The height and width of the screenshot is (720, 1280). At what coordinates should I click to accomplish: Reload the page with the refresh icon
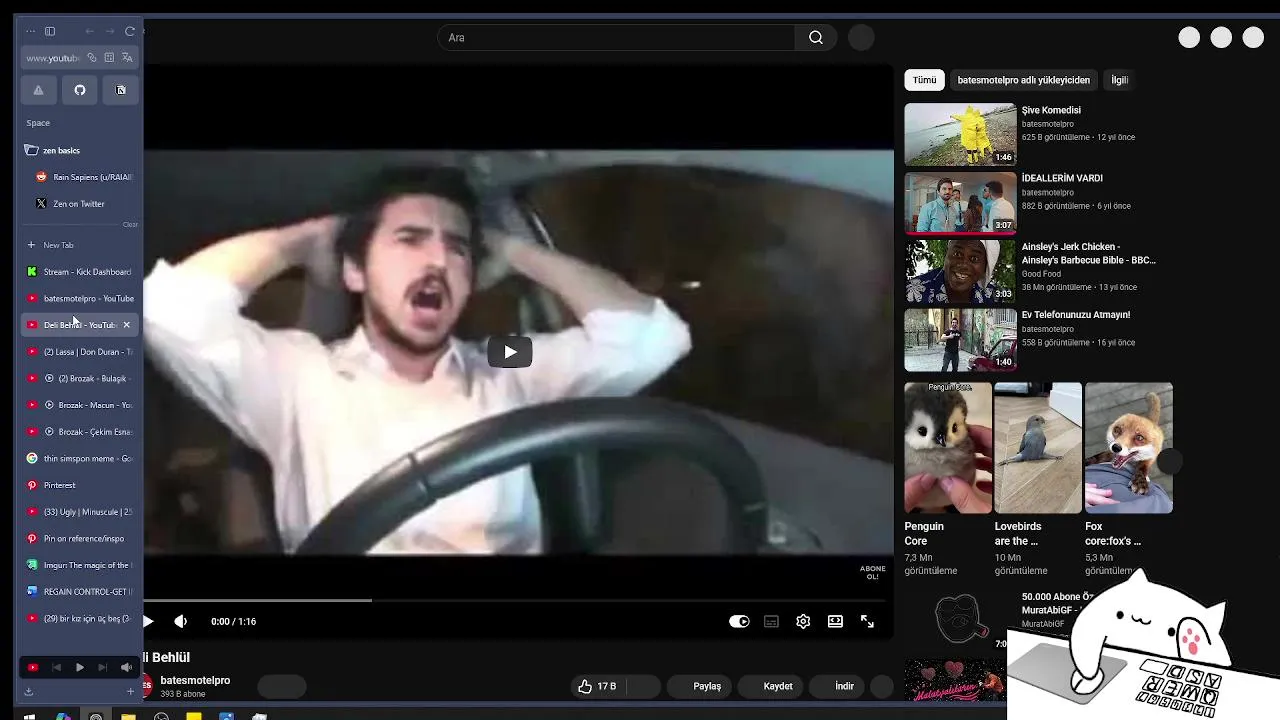tap(130, 32)
